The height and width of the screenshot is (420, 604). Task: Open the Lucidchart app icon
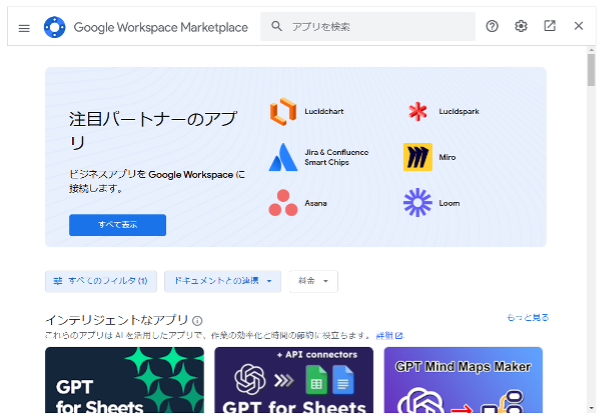(283, 111)
